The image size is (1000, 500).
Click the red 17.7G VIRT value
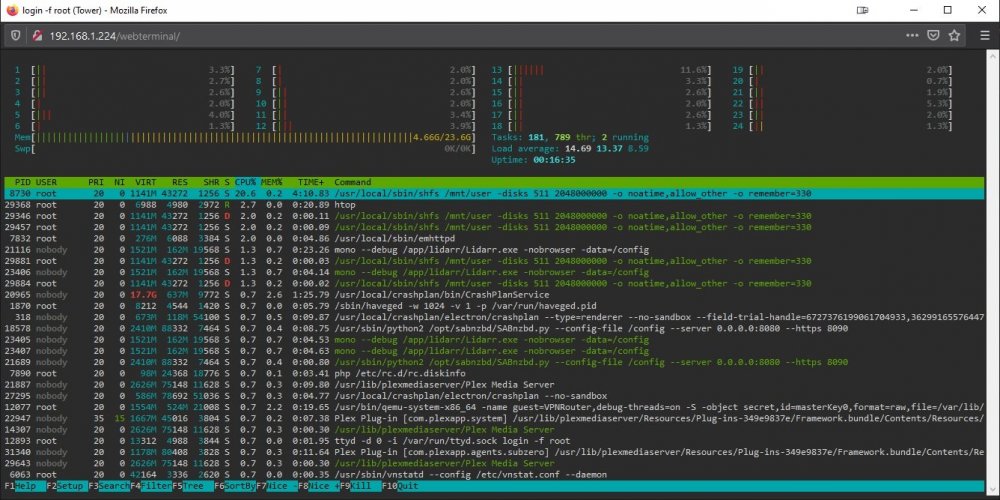coord(143,295)
